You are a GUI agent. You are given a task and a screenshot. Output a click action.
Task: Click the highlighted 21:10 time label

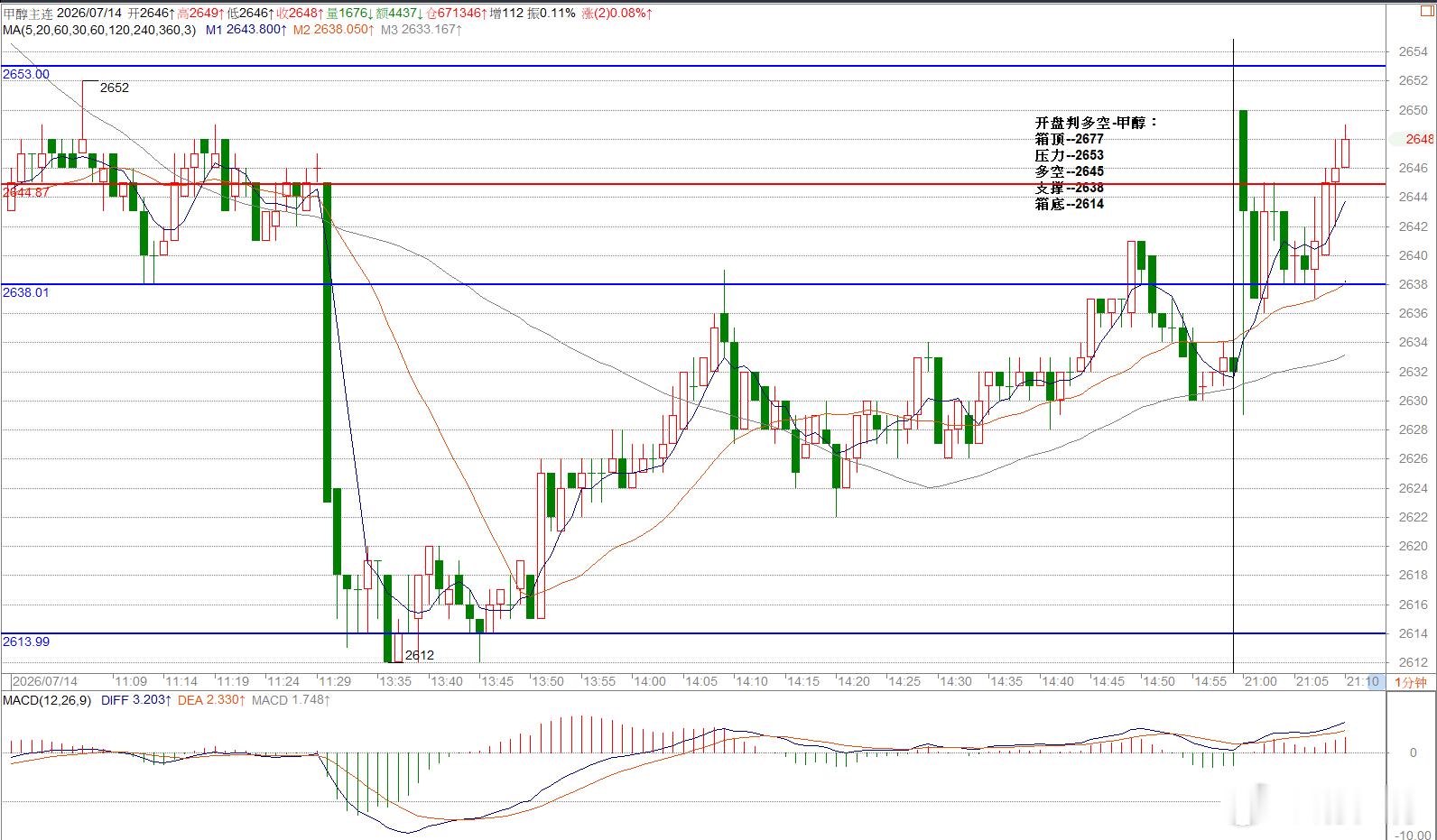[1363, 681]
